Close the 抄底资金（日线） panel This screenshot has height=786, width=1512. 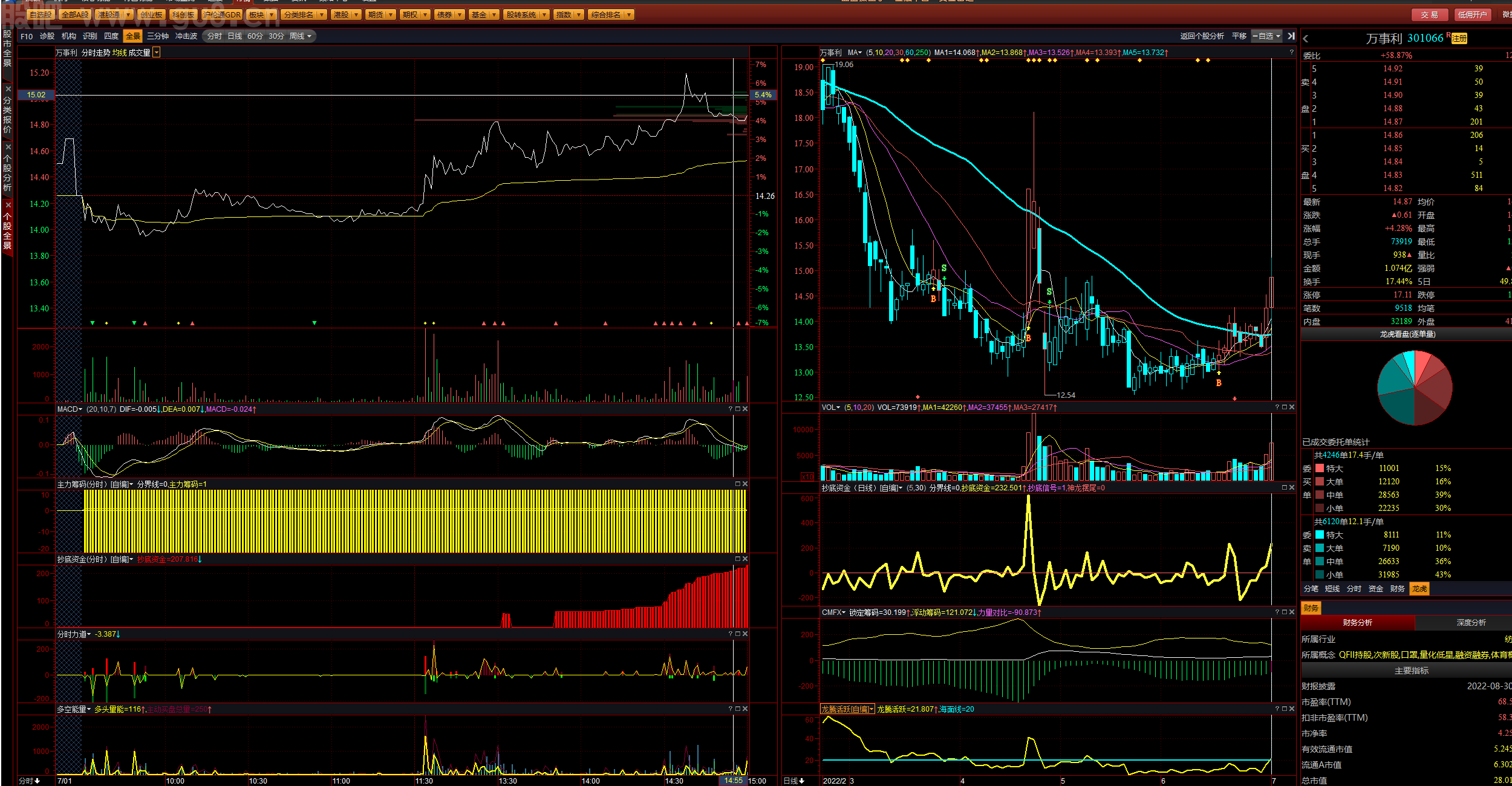click(1292, 488)
